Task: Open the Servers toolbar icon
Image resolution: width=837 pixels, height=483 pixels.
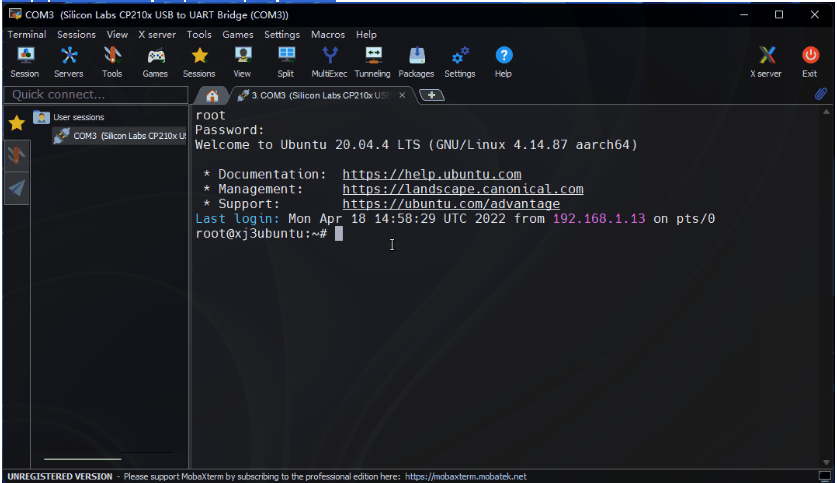Action: pos(68,62)
